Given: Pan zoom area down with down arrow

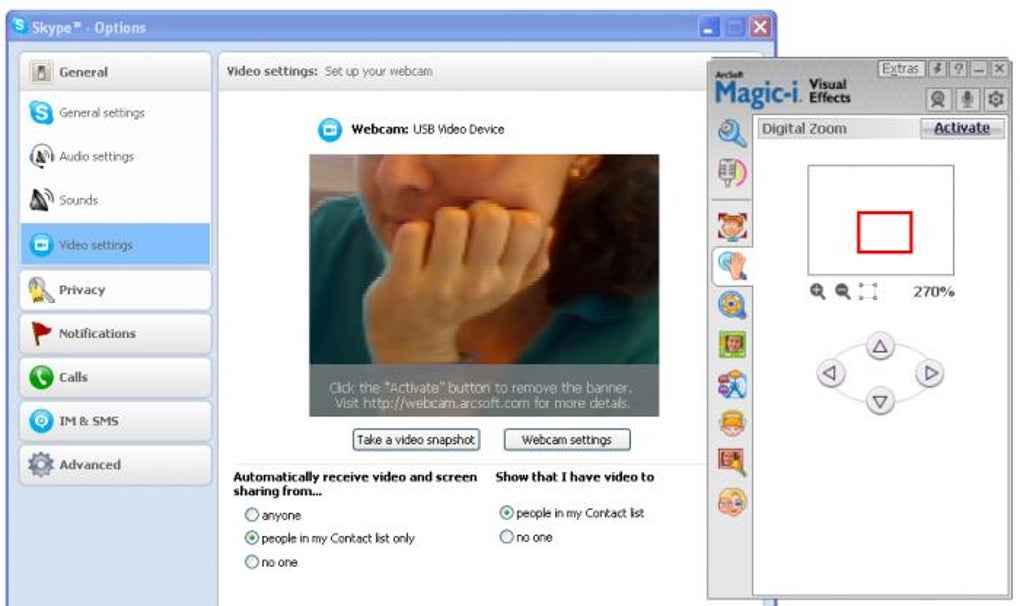Looking at the screenshot, I should pyautogui.click(x=880, y=401).
